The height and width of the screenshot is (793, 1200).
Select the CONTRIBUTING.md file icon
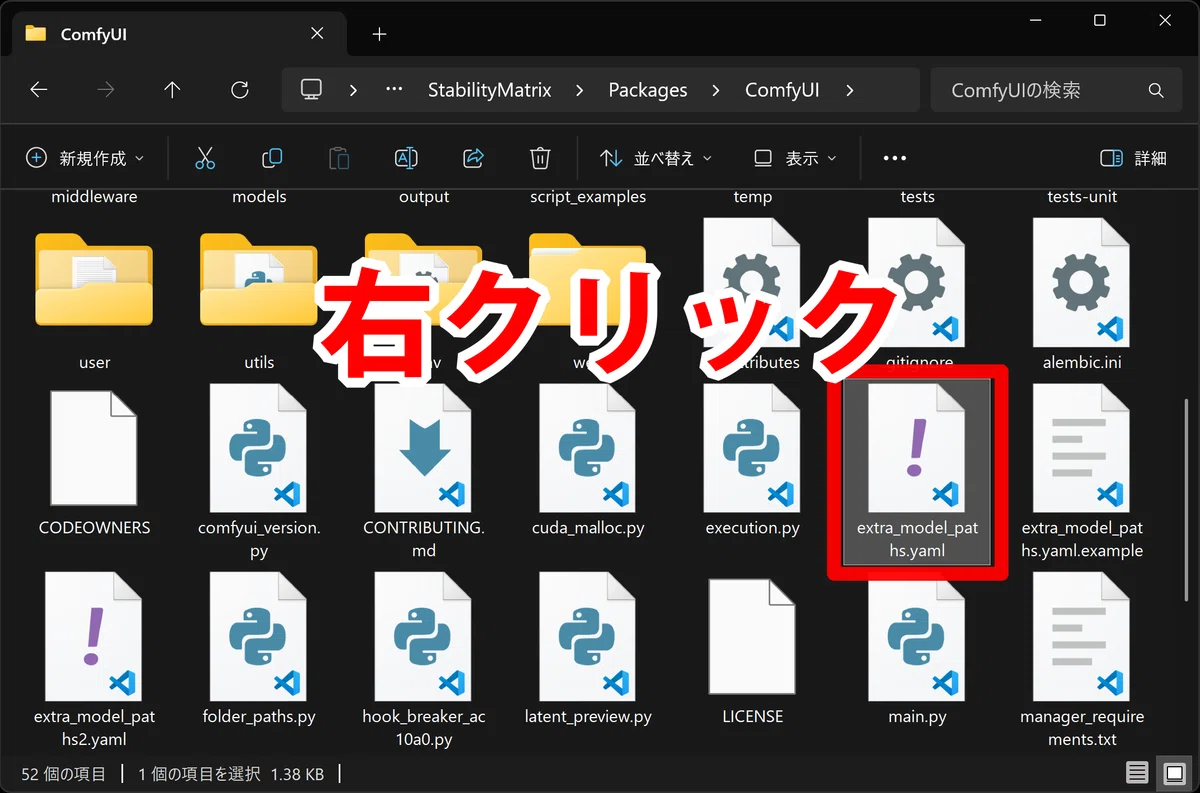pyautogui.click(x=423, y=448)
